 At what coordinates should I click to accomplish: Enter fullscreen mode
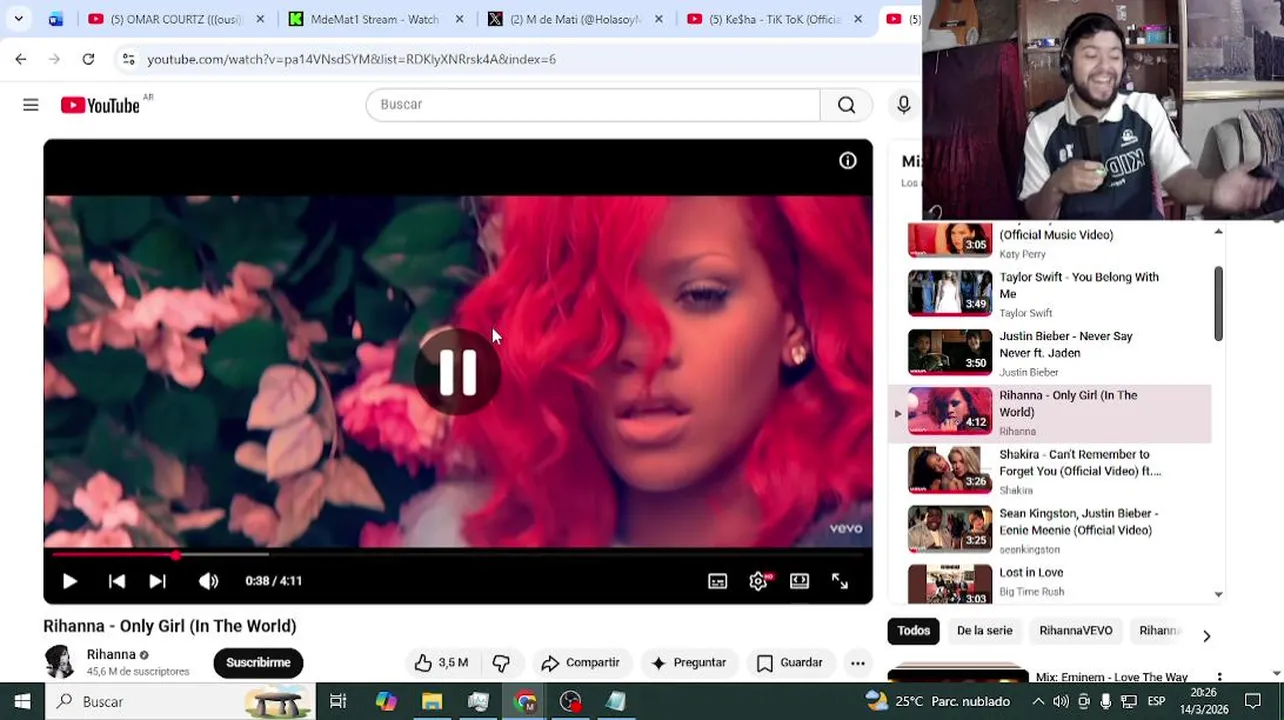click(x=840, y=581)
